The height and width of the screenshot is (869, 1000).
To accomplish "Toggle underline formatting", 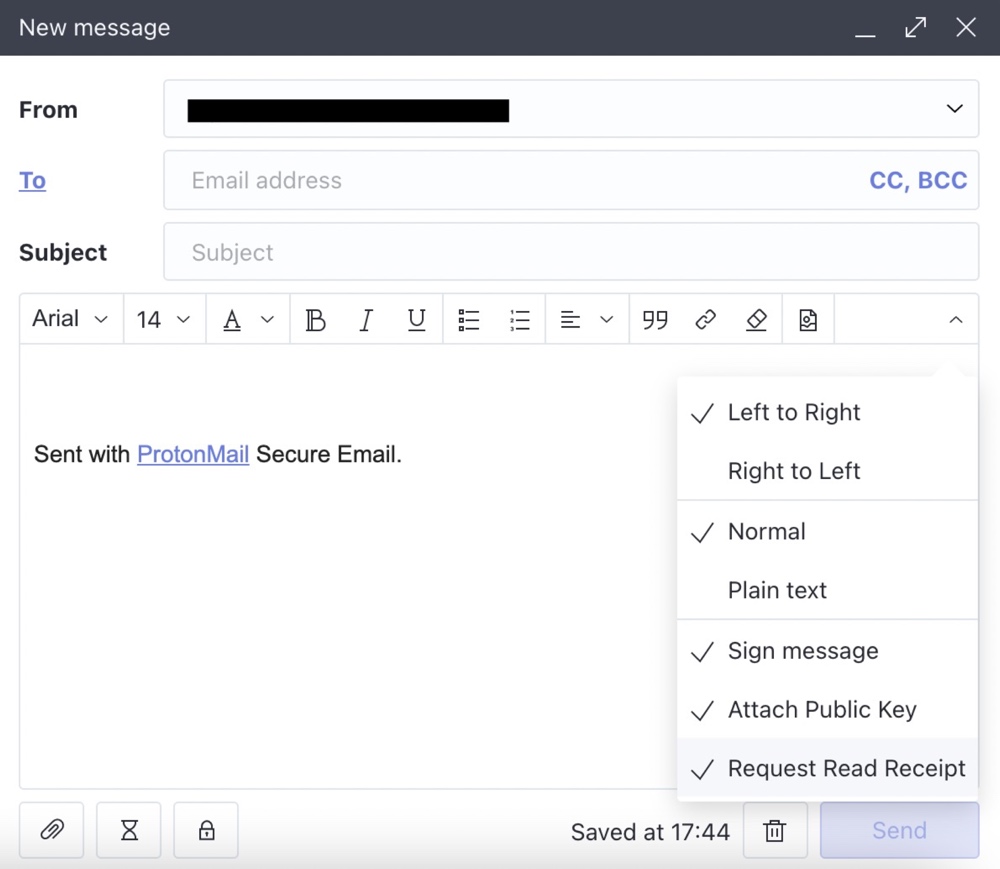I will coord(416,319).
